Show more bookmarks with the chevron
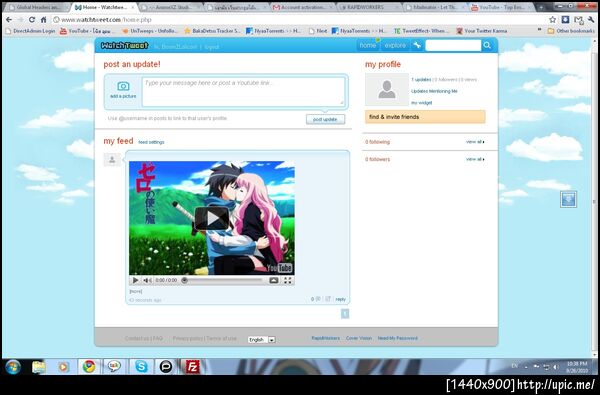 [x=540, y=30]
